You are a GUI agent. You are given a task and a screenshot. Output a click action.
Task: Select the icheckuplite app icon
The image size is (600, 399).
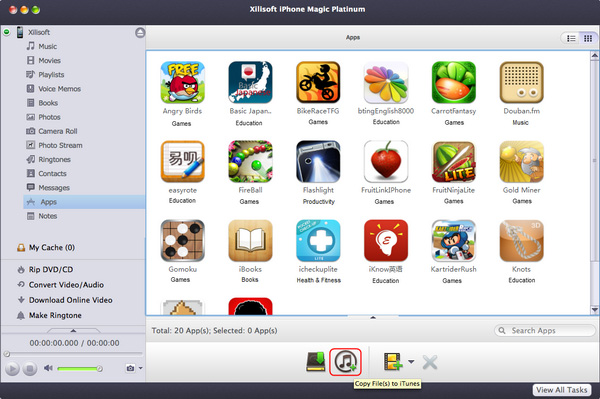[x=318, y=241]
